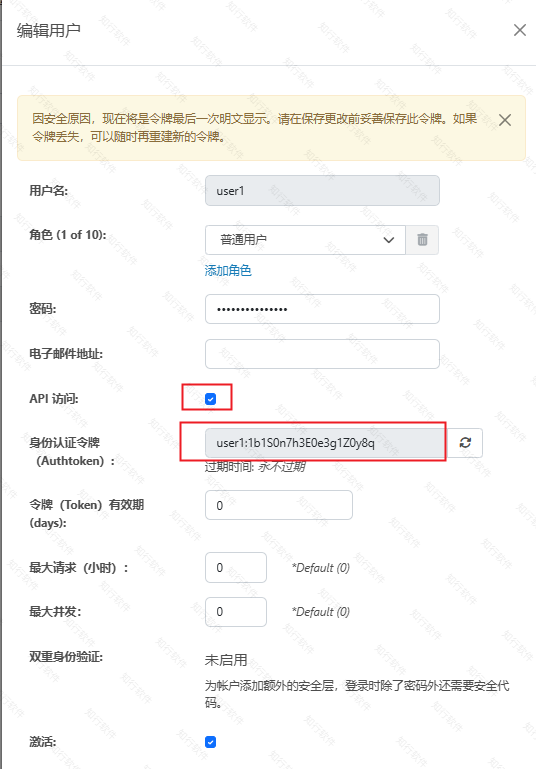Focus the 用户名 field containing user1

[x=322, y=191]
